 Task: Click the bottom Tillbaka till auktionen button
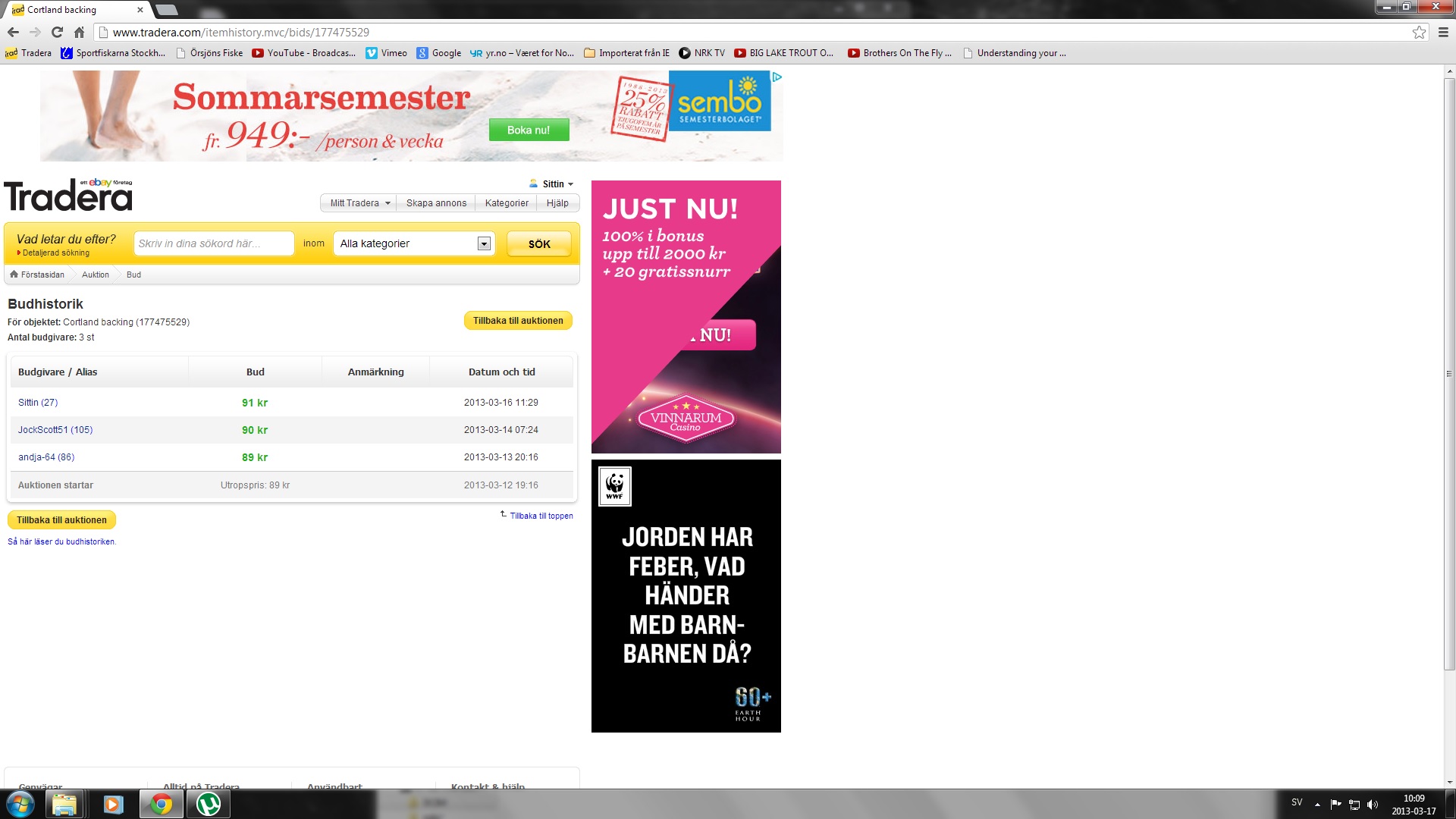(61, 520)
